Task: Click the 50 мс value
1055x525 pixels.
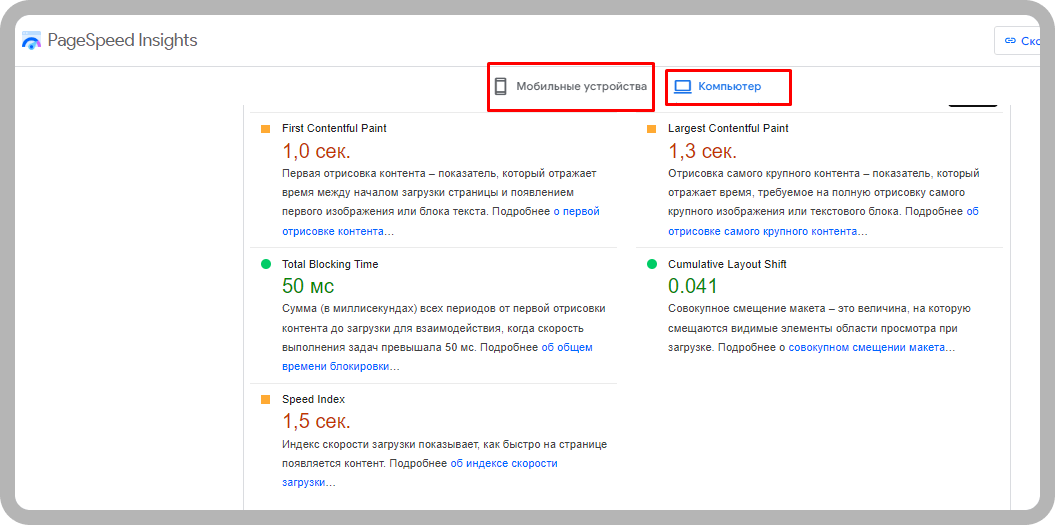Action: pyautogui.click(x=308, y=286)
